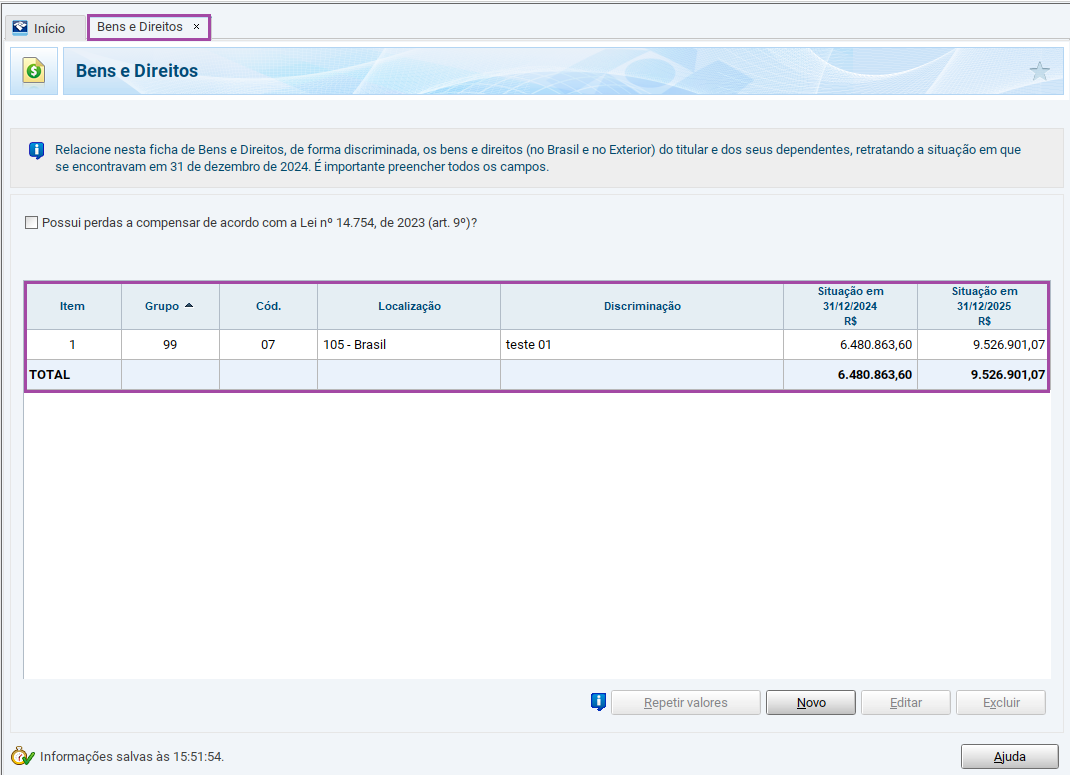The image size is (1070, 775).
Task: Select the 'teste 01' description cell
Action: point(641,345)
